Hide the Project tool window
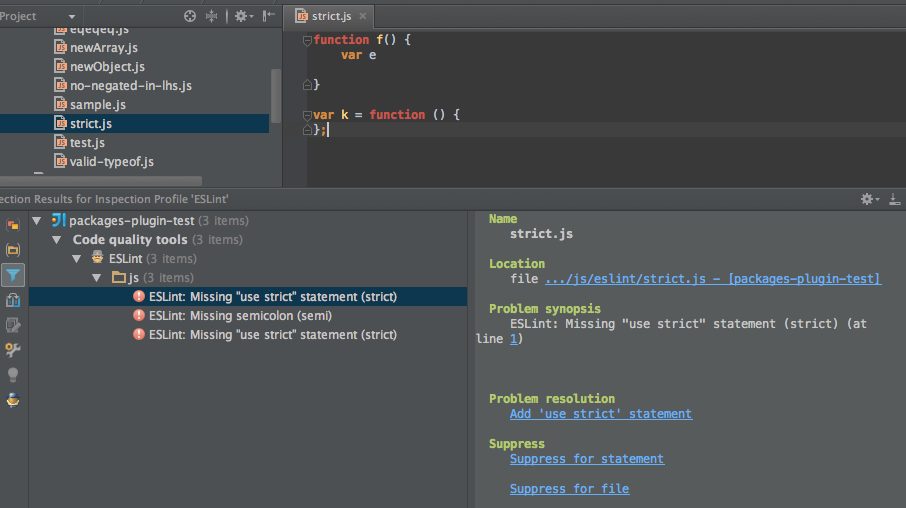906x508 pixels. 268,16
